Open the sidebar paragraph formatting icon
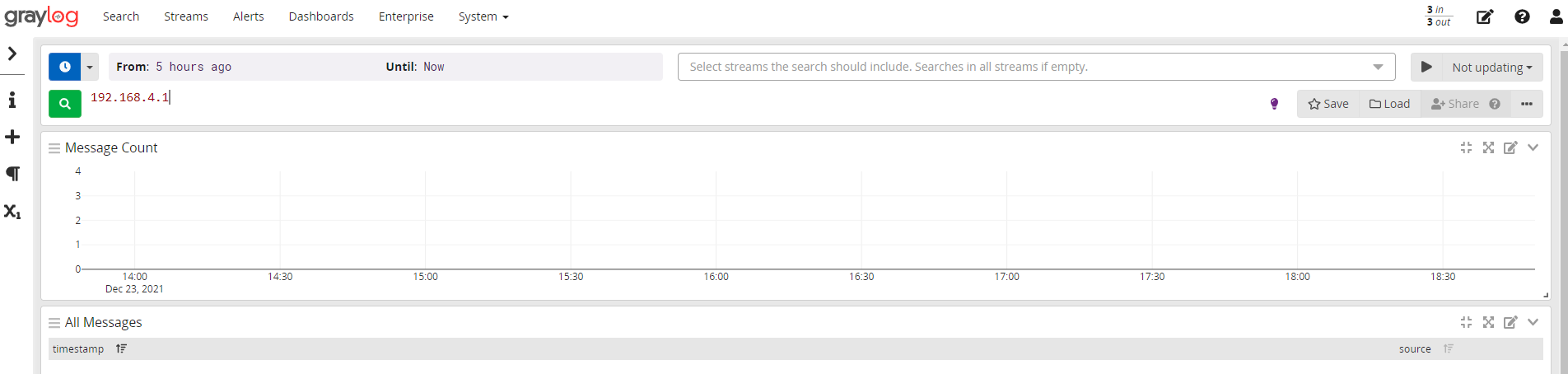 point(12,174)
